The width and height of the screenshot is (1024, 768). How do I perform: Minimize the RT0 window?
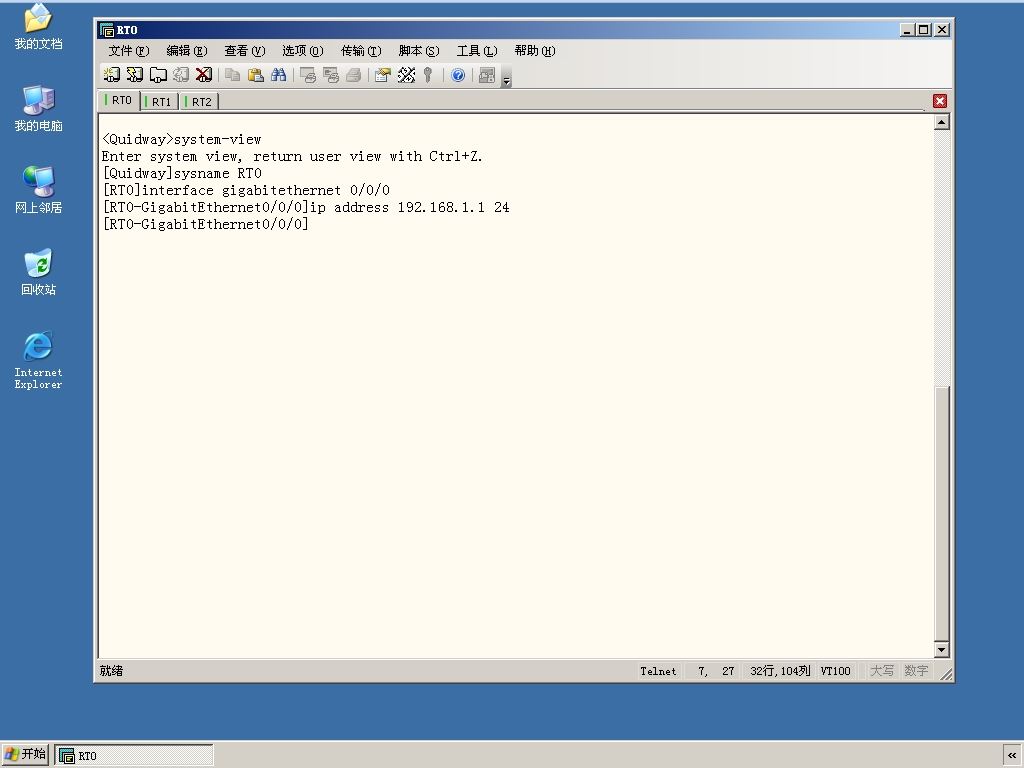(907, 30)
